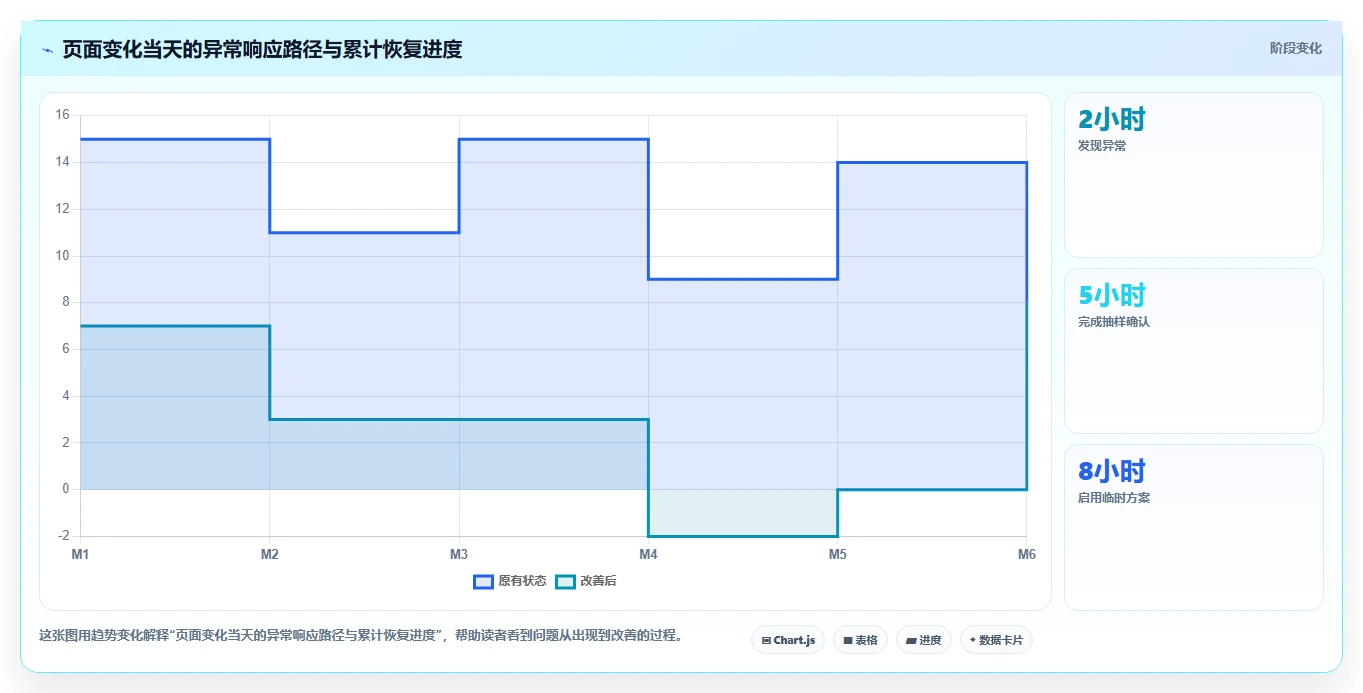
Task: Toggle the 原有状态 legend swatch
Action: point(483,581)
